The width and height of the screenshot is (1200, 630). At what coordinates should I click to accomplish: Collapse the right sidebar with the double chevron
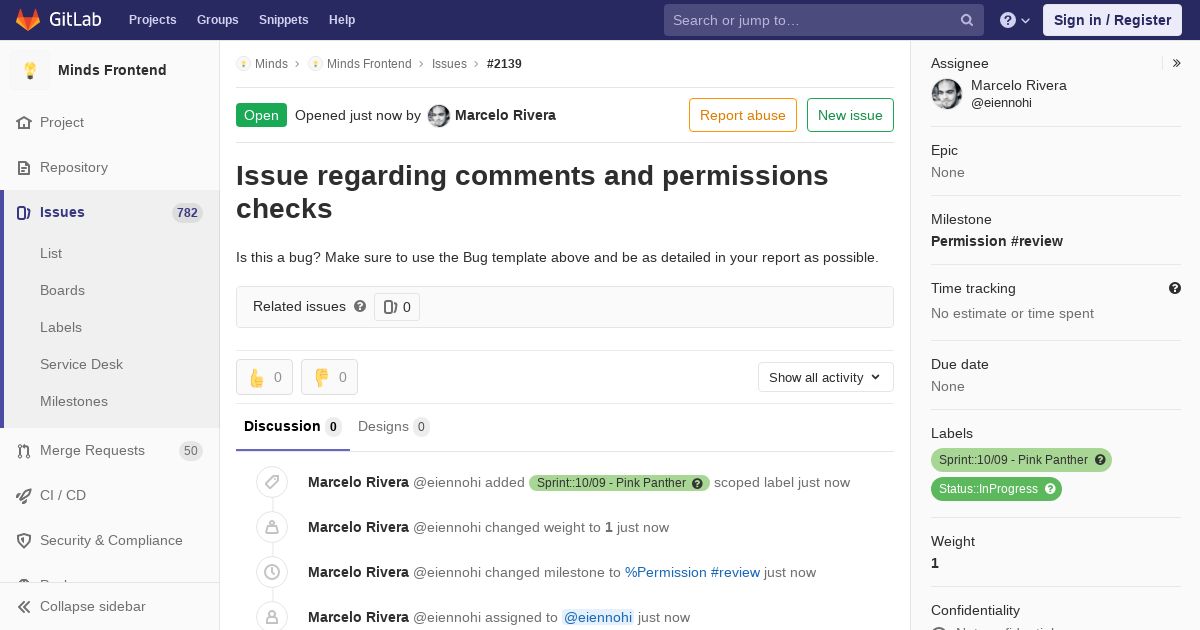coord(1177,63)
